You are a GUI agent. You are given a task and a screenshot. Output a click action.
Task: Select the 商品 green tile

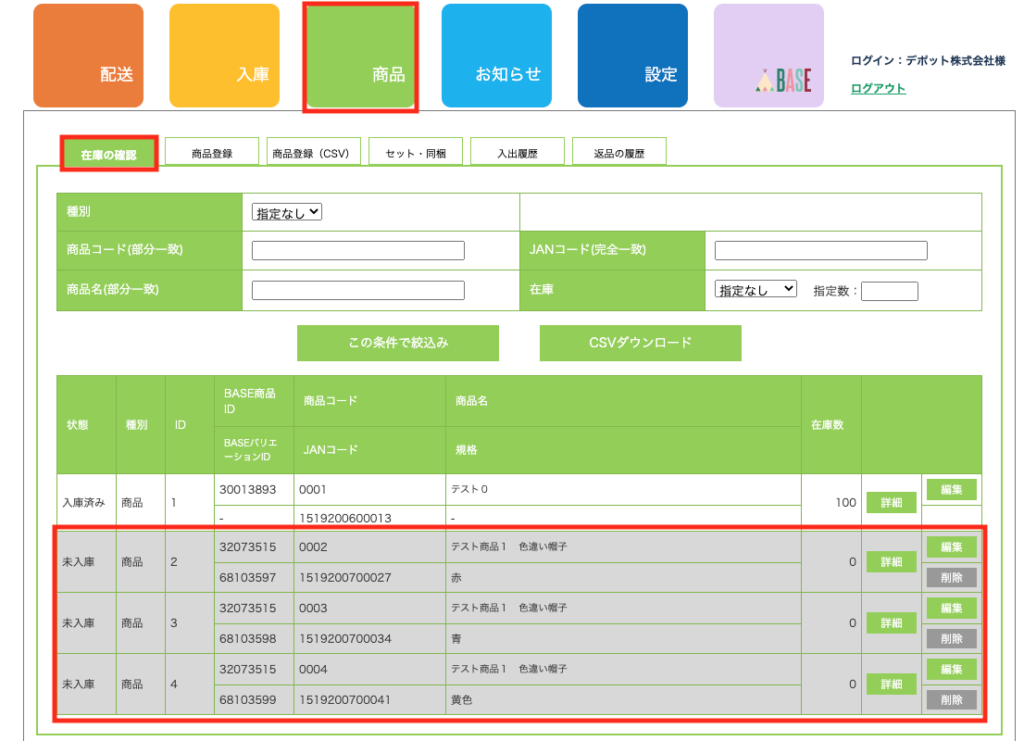[360, 56]
